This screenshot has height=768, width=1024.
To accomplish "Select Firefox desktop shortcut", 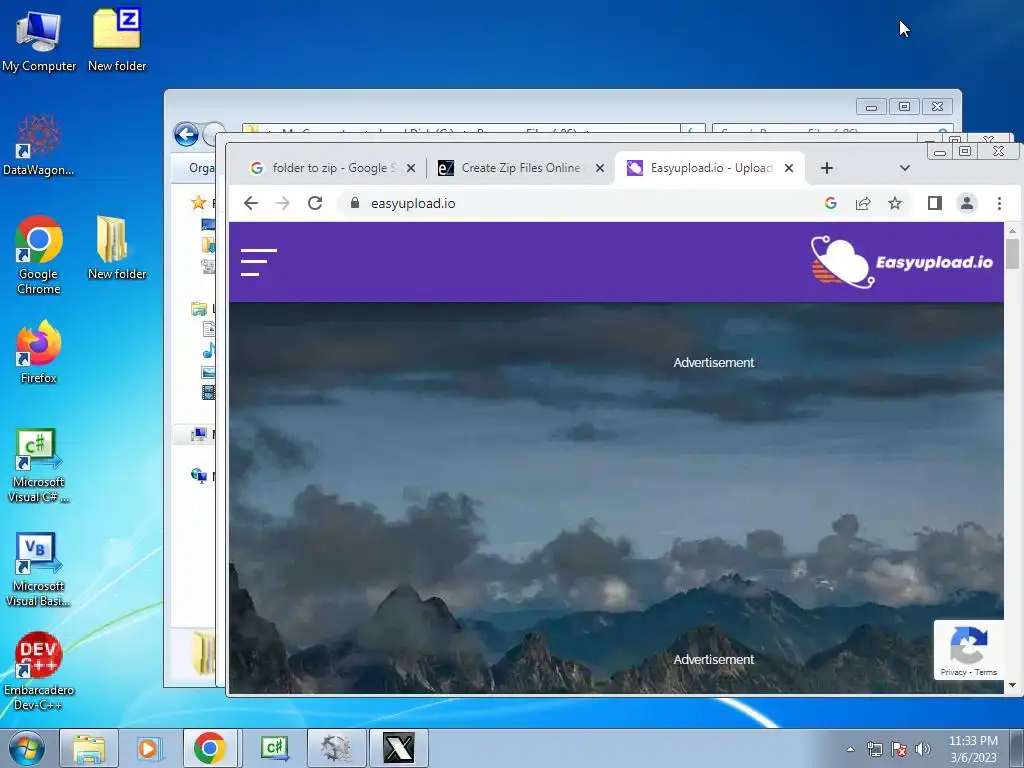I will pos(39,353).
